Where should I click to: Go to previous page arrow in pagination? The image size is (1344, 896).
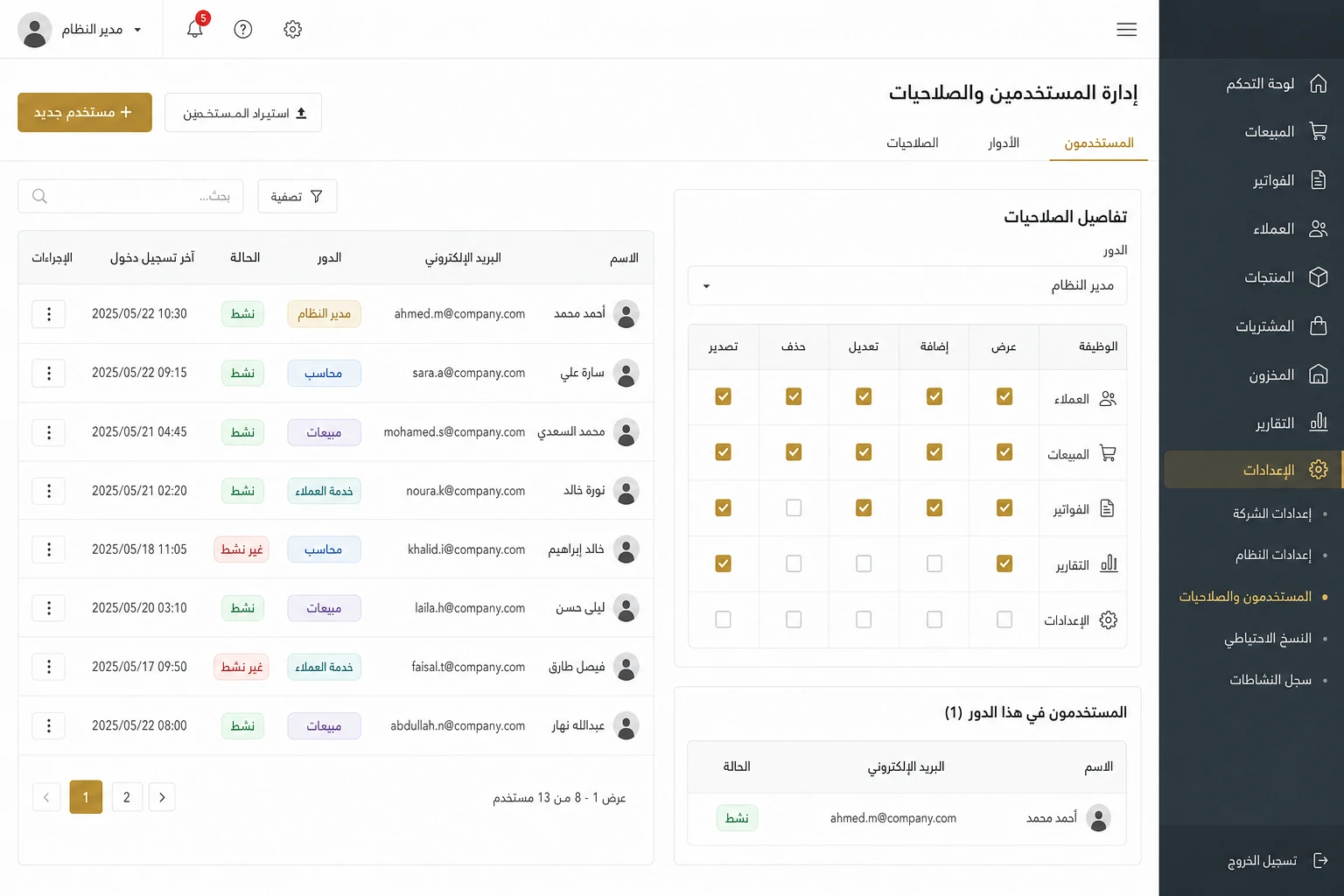tap(46, 797)
